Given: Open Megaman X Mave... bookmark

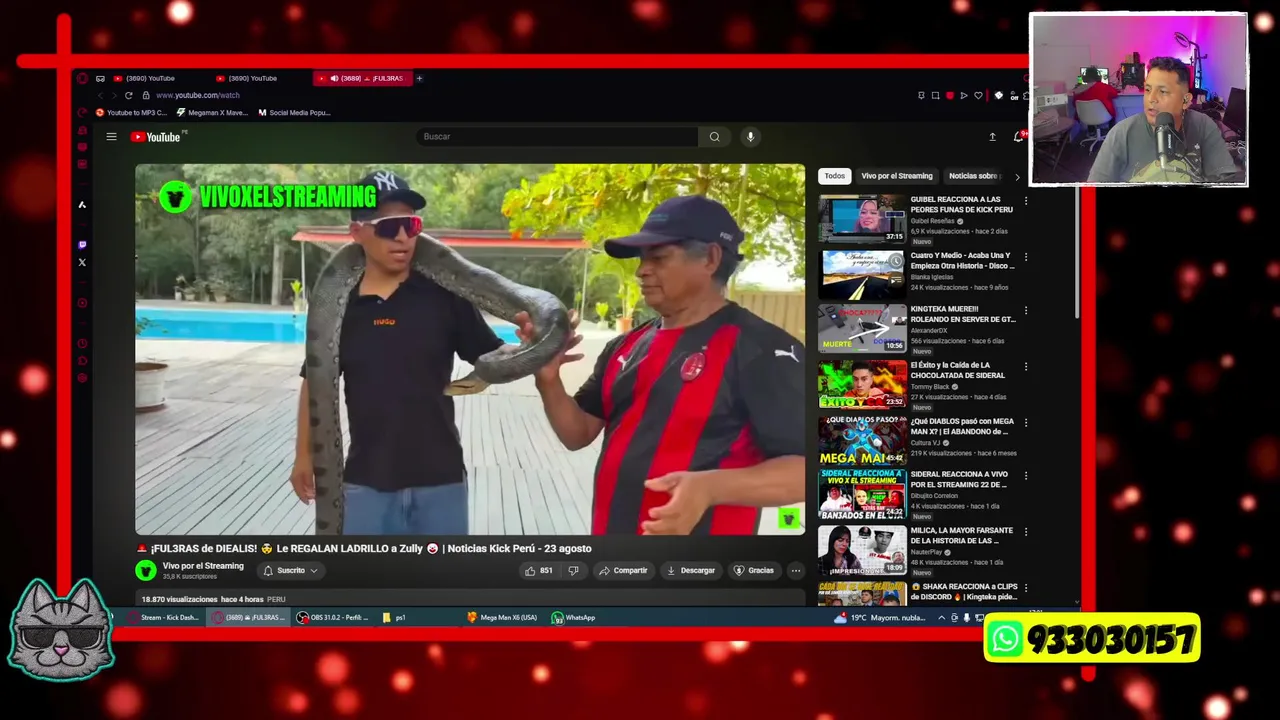Looking at the screenshot, I should pos(211,113).
